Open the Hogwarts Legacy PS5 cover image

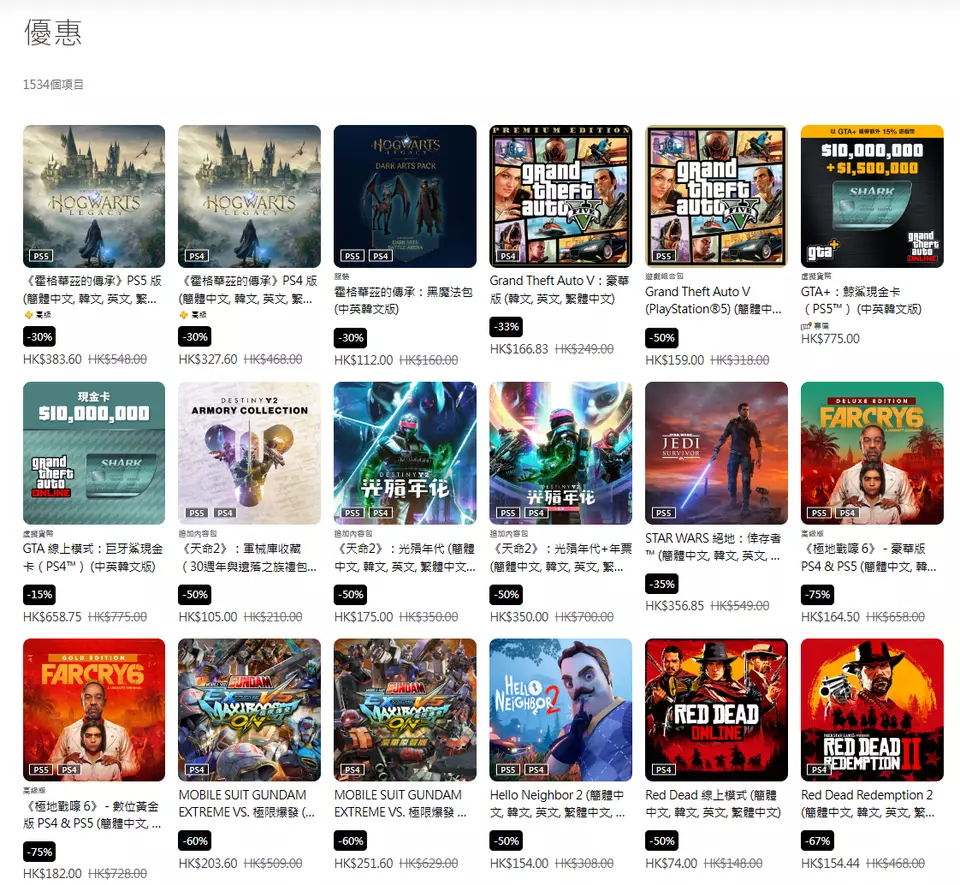click(x=94, y=196)
